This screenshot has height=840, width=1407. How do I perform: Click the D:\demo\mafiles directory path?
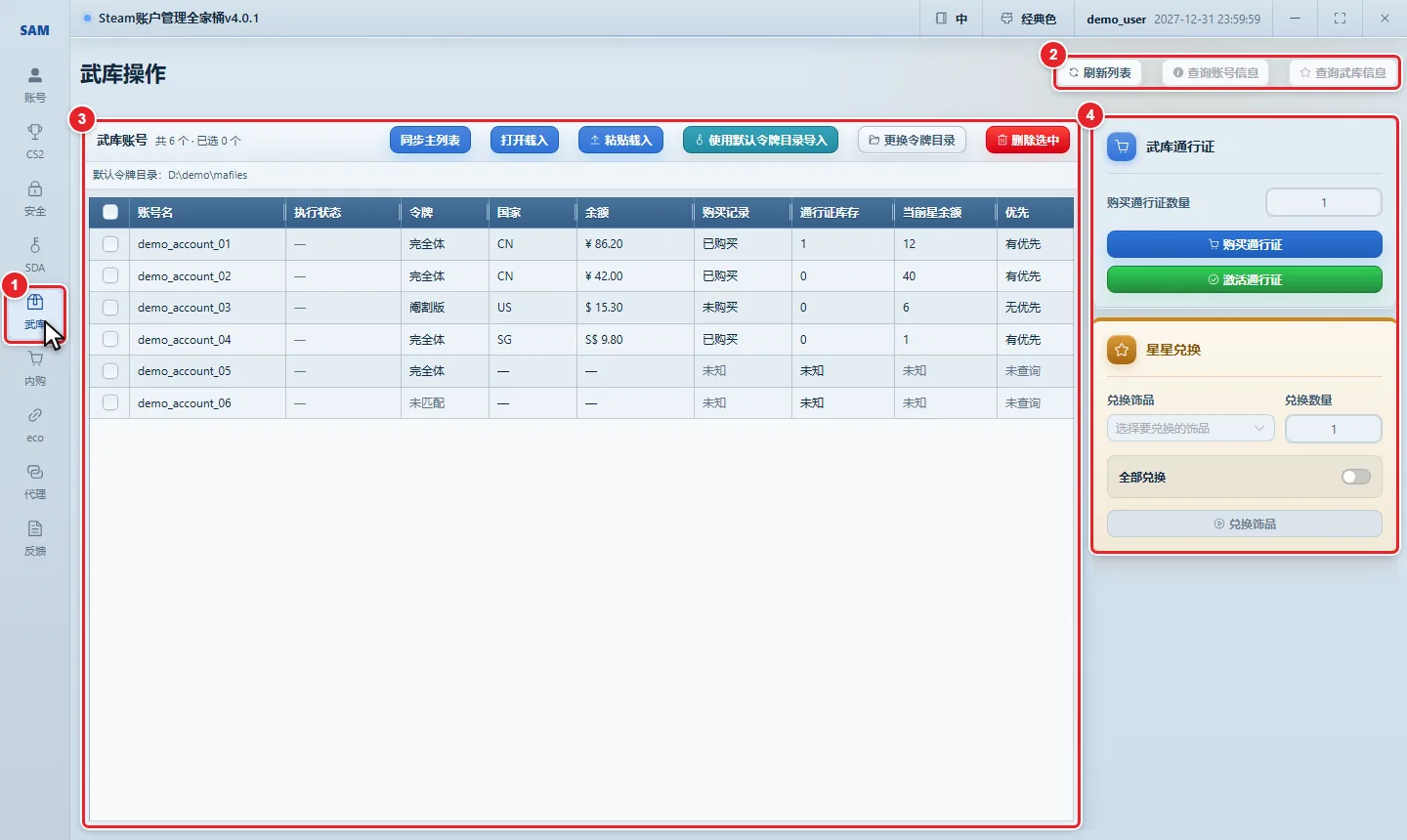coord(207,175)
